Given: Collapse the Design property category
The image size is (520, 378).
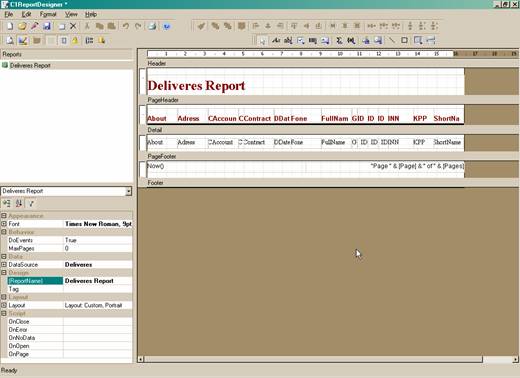Looking at the screenshot, I should [4, 273].
